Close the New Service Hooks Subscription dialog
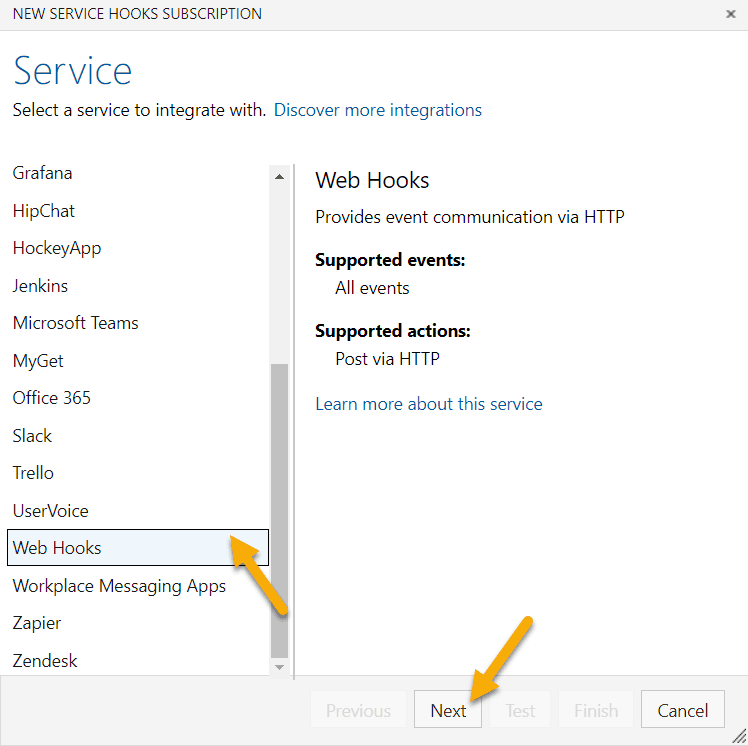Screen dimensions: 748x746 tap(730, 14)
